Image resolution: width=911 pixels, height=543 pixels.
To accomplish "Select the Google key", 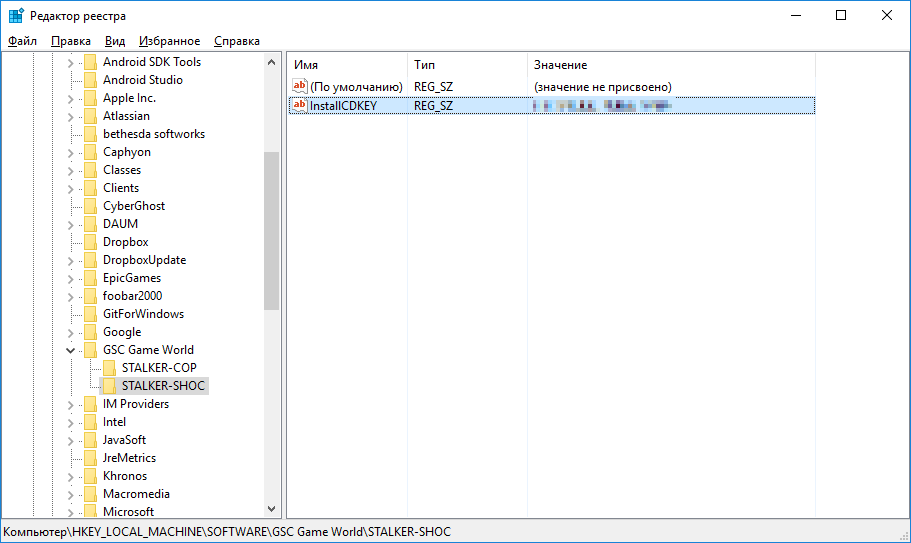I will tap(122, 332).
